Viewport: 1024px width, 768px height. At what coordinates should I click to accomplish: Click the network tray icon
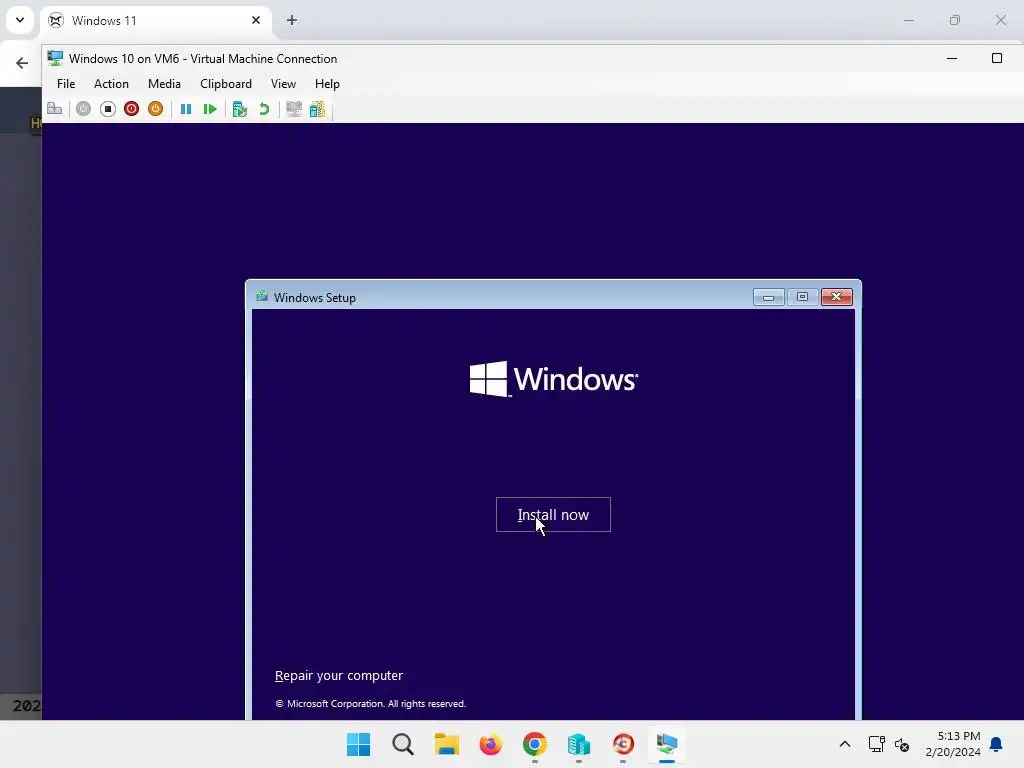click(x=876, y=744)
